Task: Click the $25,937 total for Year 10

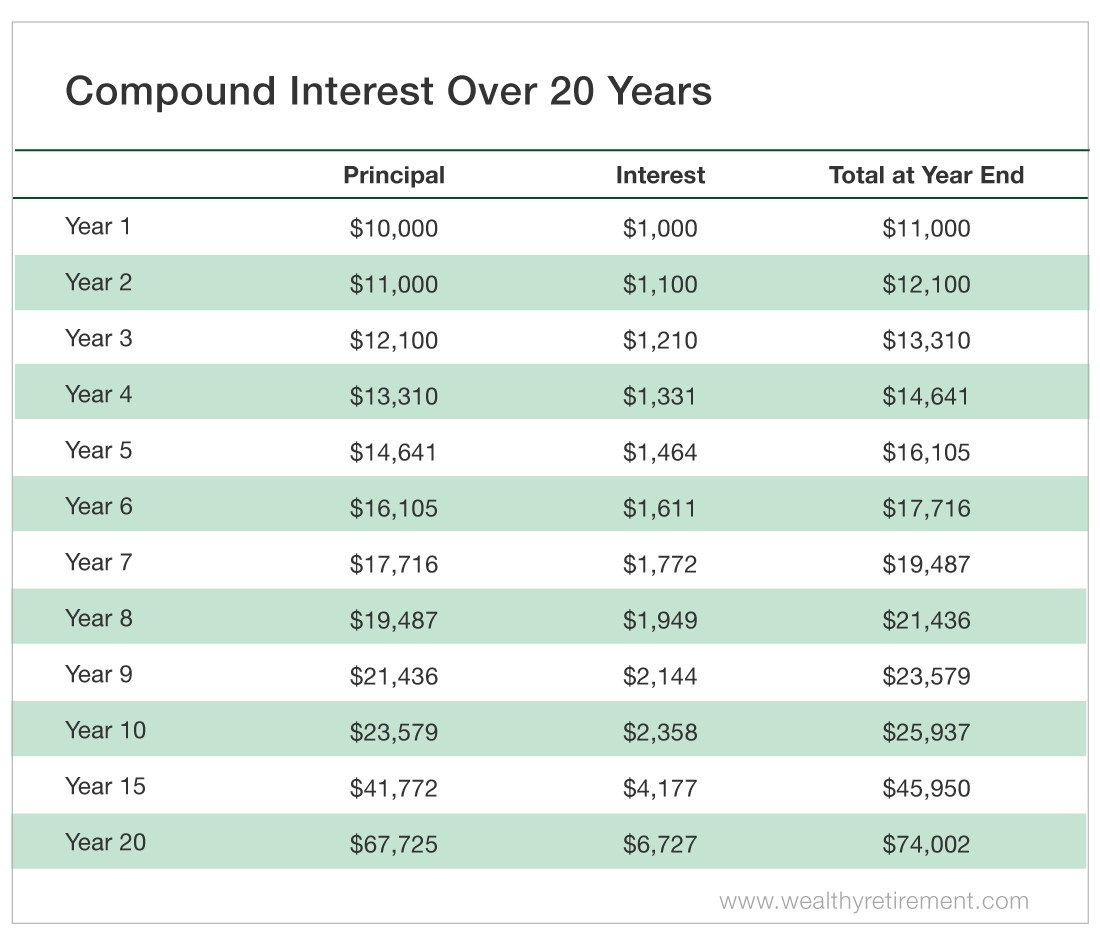Action: (x=926, y=732)
